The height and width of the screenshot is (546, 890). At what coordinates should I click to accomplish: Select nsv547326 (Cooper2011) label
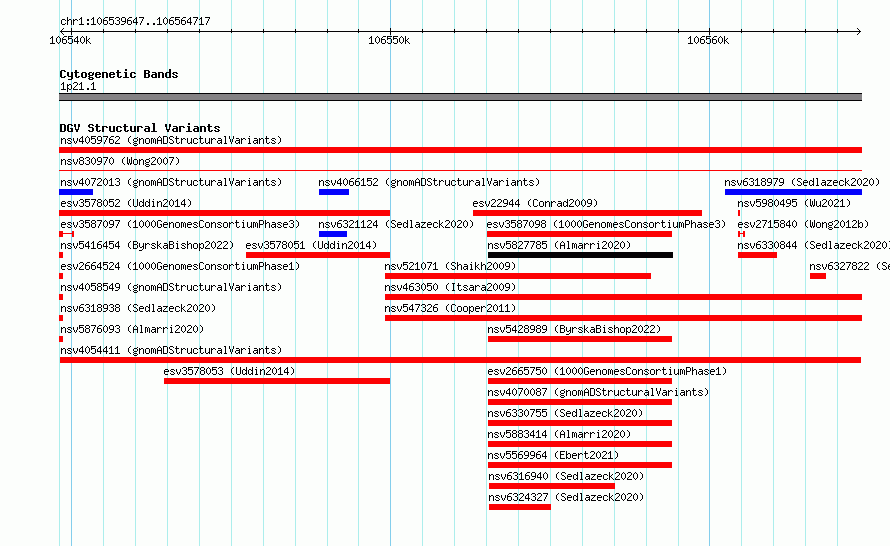tap(450, 308)
